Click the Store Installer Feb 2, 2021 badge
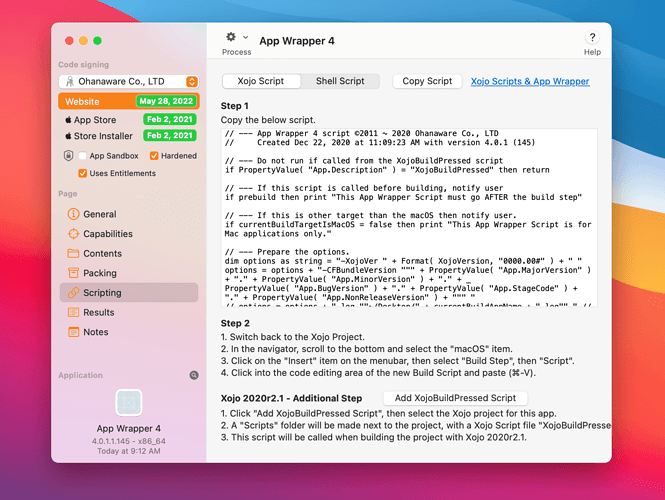 [170, 136]
